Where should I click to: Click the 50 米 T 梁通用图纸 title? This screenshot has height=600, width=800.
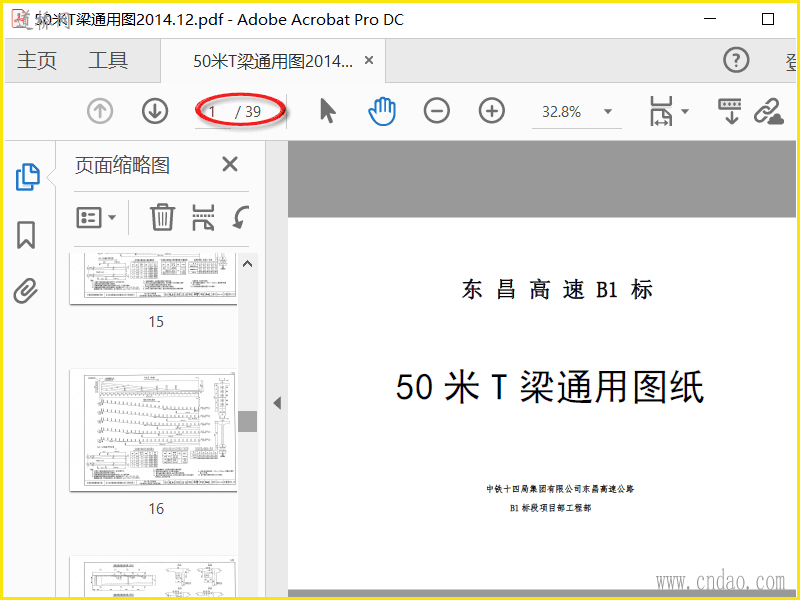(549, 387)
